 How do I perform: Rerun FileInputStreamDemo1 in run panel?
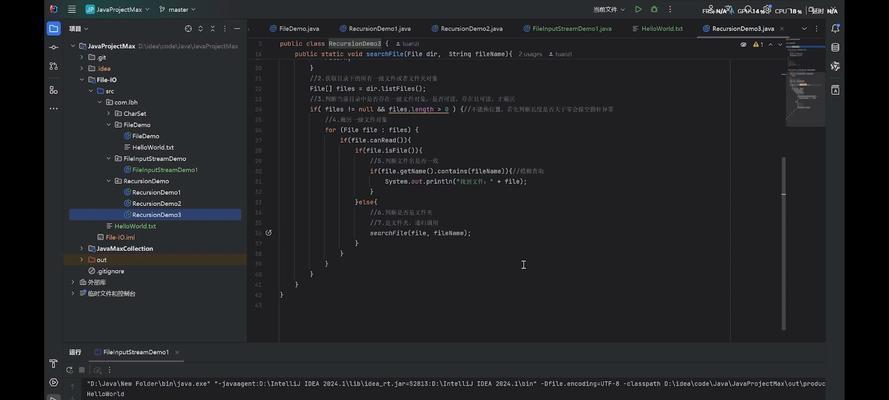(69, 370)
